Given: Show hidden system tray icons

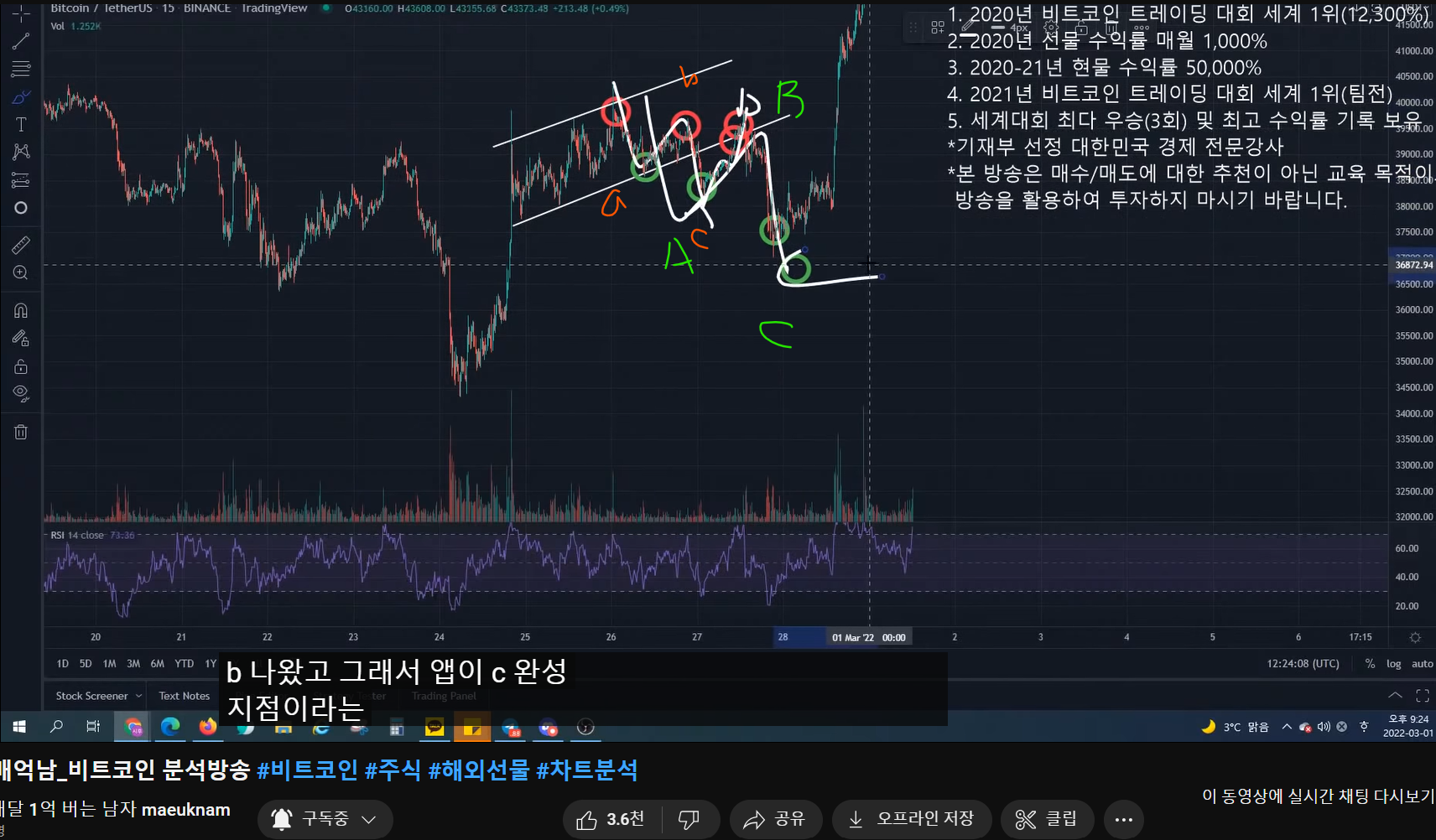Looking at the screenshot, I should coord(1287,727).
